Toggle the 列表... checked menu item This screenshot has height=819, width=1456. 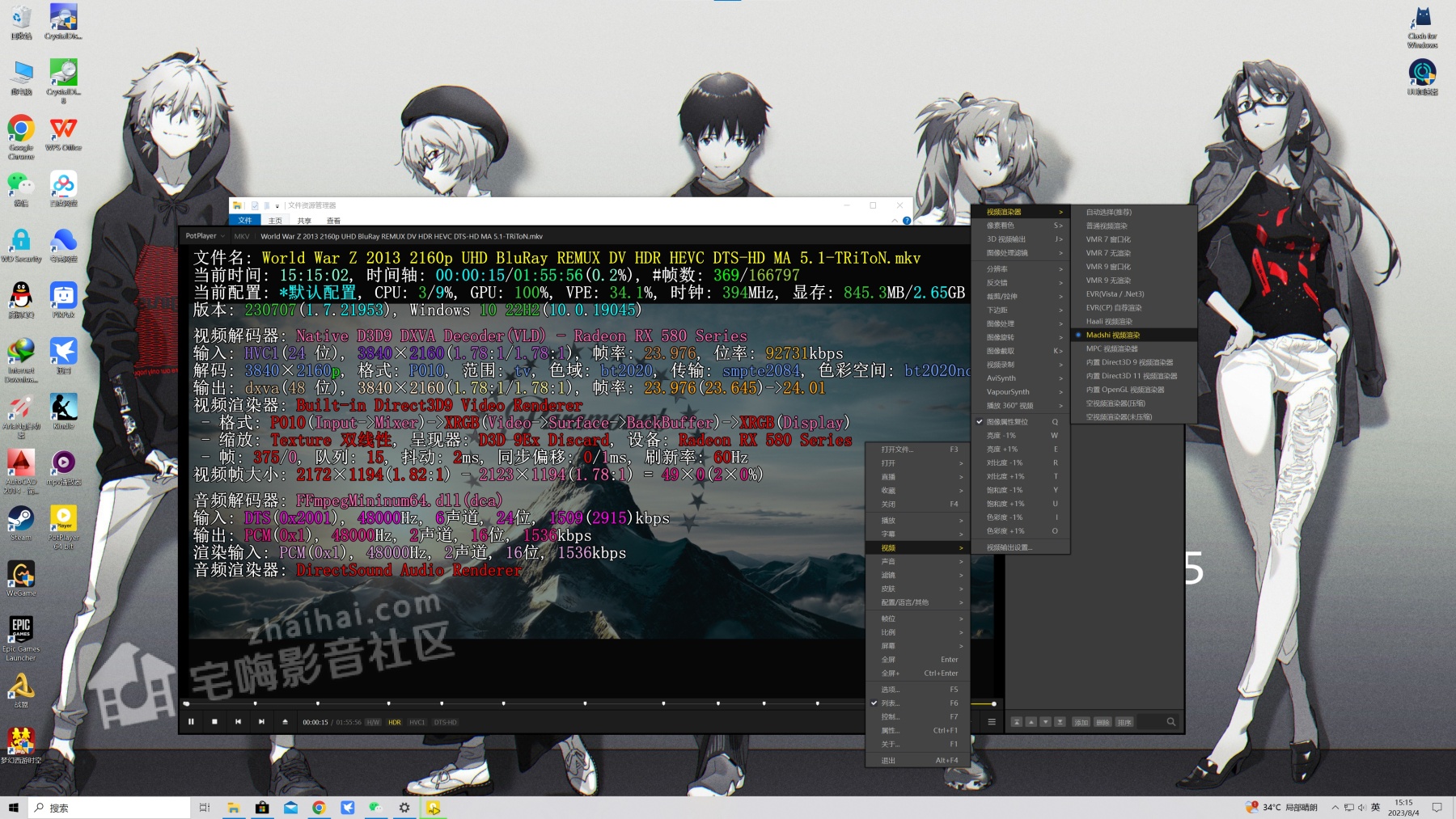click(916, 703)
